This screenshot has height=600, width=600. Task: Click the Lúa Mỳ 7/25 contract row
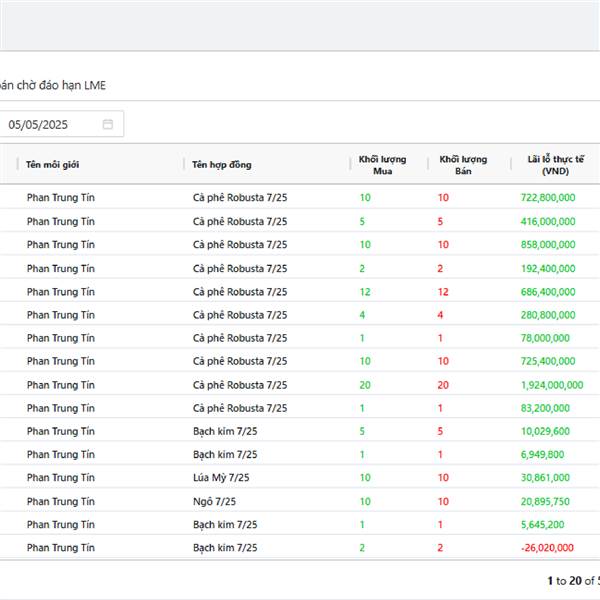tap(300, 478)
